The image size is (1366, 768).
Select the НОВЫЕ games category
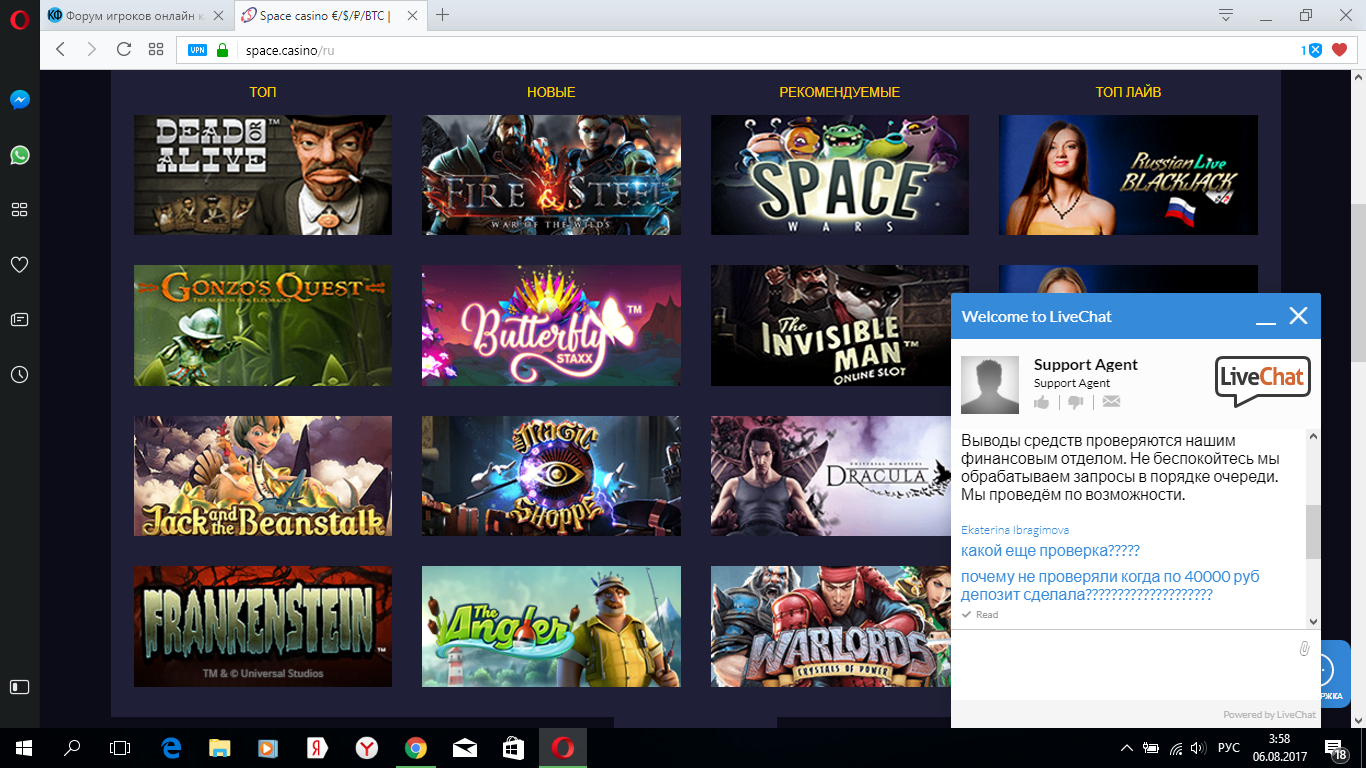point(551,92)
